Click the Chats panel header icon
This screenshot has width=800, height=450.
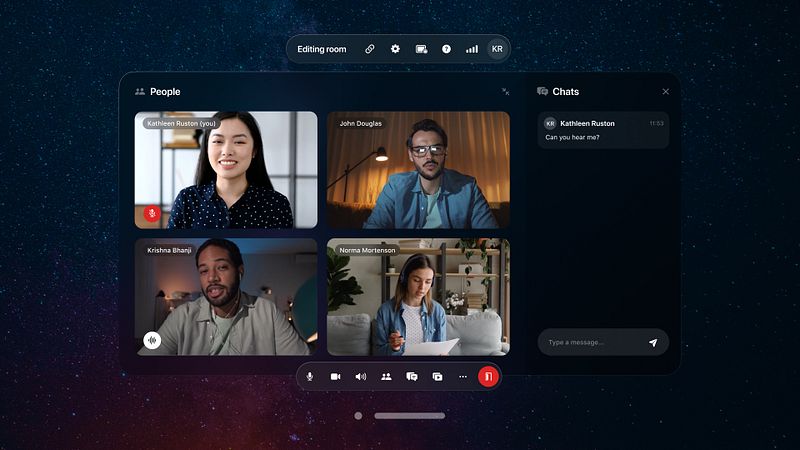click(542, 91)
